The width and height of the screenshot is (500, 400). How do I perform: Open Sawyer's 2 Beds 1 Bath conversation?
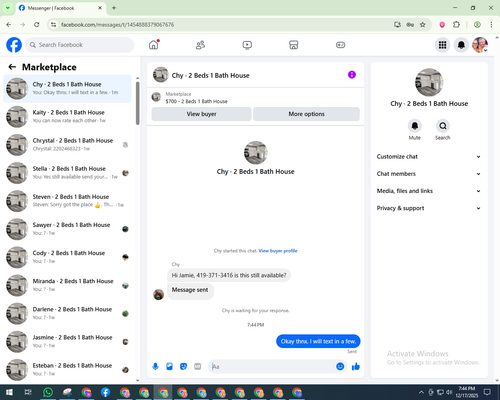coord(67,229)
